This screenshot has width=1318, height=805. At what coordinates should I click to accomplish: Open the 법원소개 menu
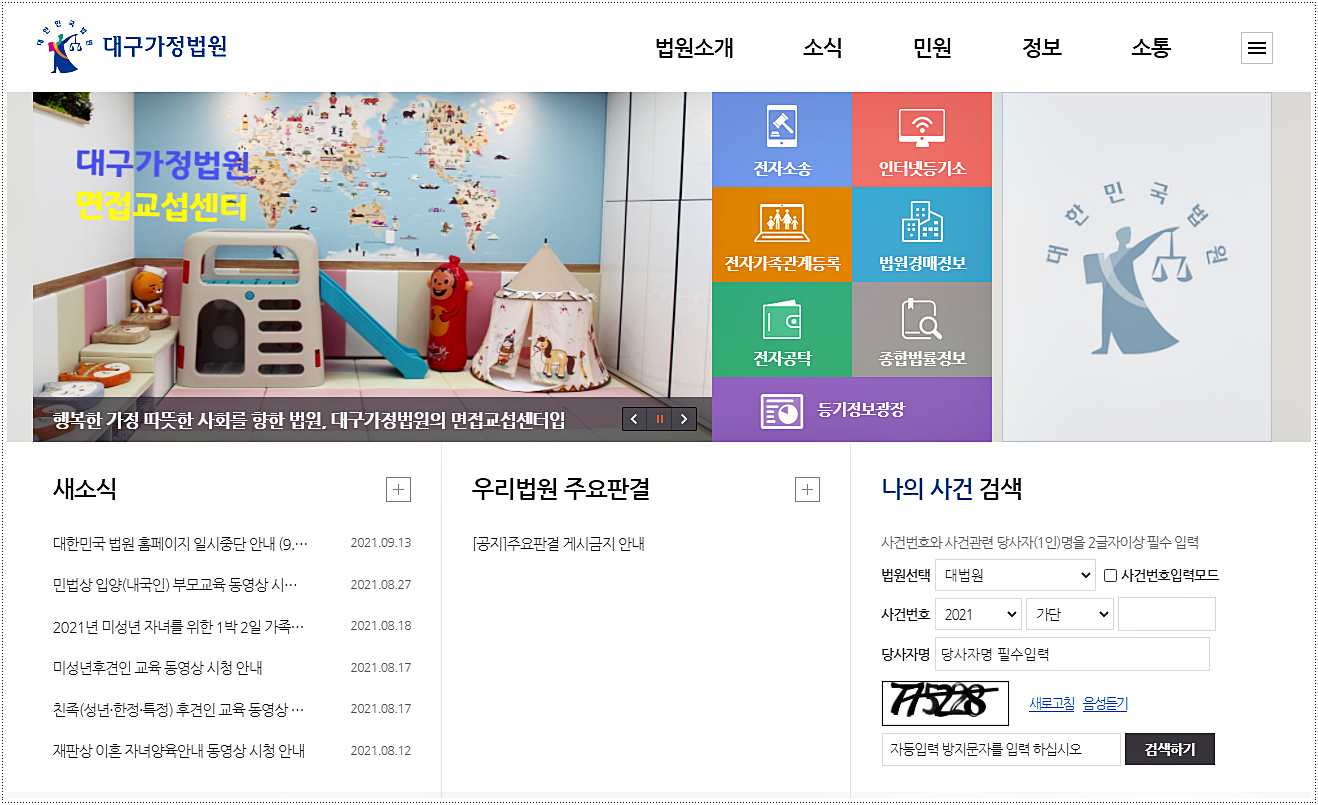(694, 48)
